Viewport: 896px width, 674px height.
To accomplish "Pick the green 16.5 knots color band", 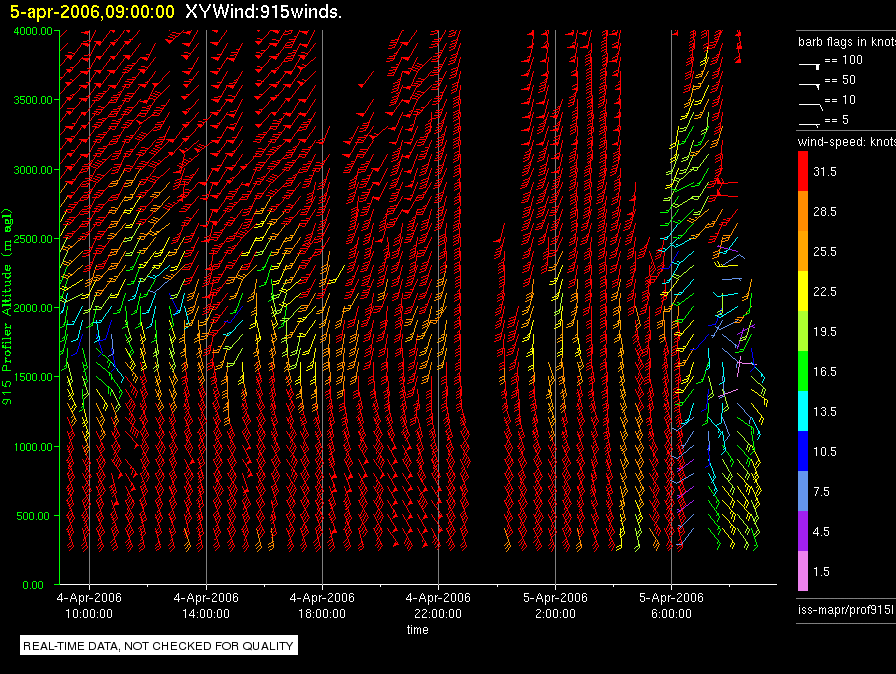I will [802, 371].
